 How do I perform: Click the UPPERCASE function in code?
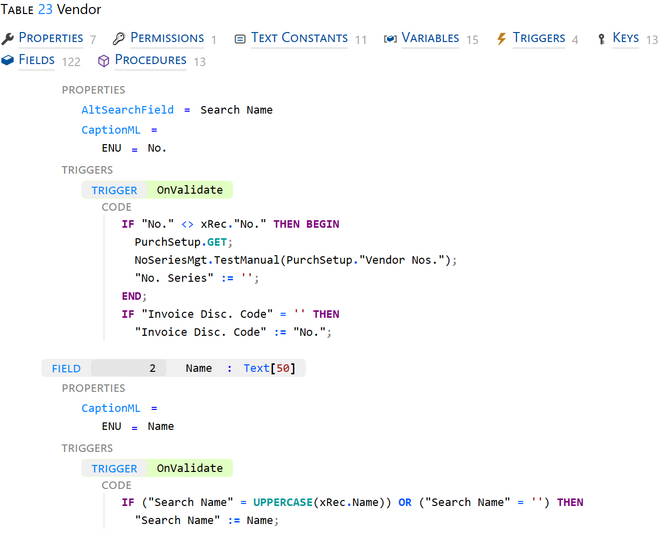[283, 502]
